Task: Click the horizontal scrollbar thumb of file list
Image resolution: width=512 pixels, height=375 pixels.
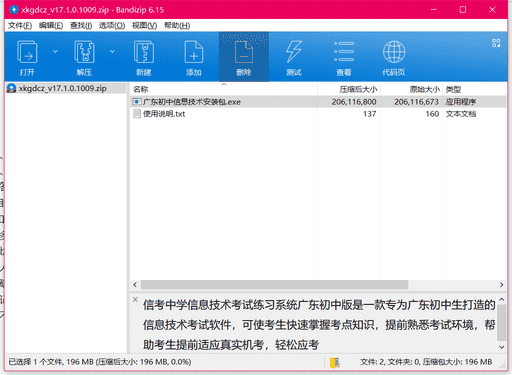Action: coord(274,285)
